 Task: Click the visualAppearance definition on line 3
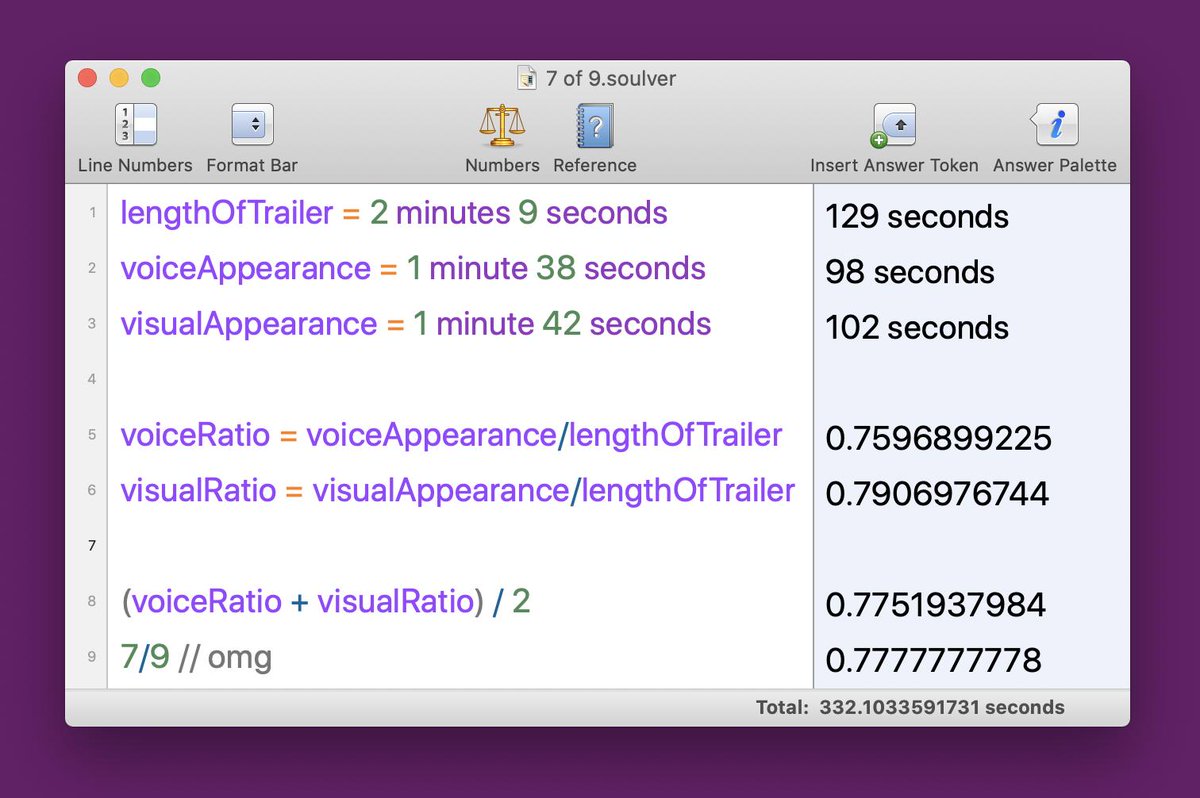tap(416, 324)
